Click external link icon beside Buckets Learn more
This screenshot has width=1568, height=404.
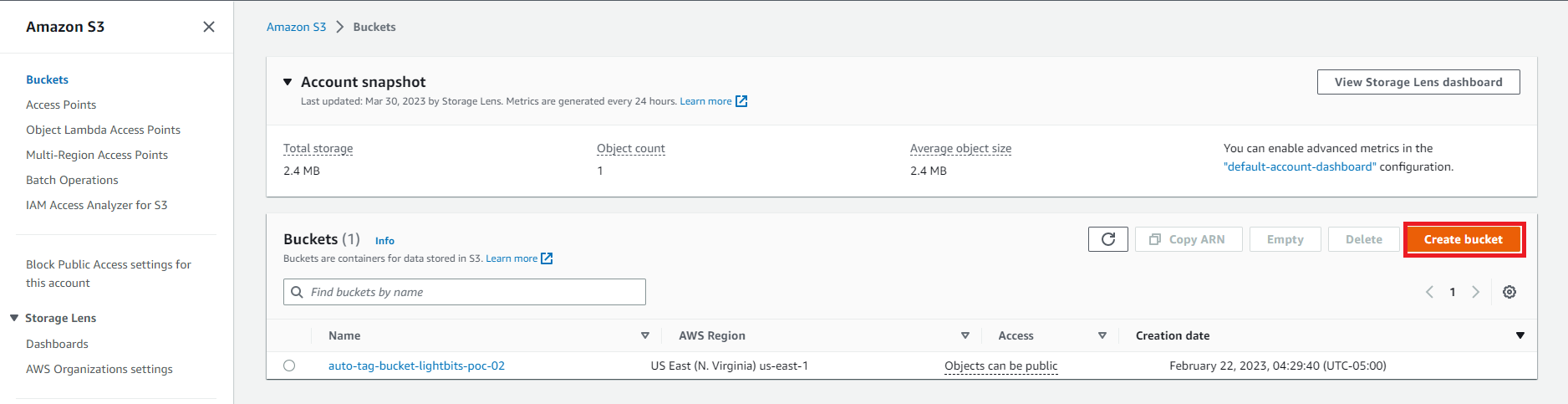pyautogui.click(x=547, y=258)
